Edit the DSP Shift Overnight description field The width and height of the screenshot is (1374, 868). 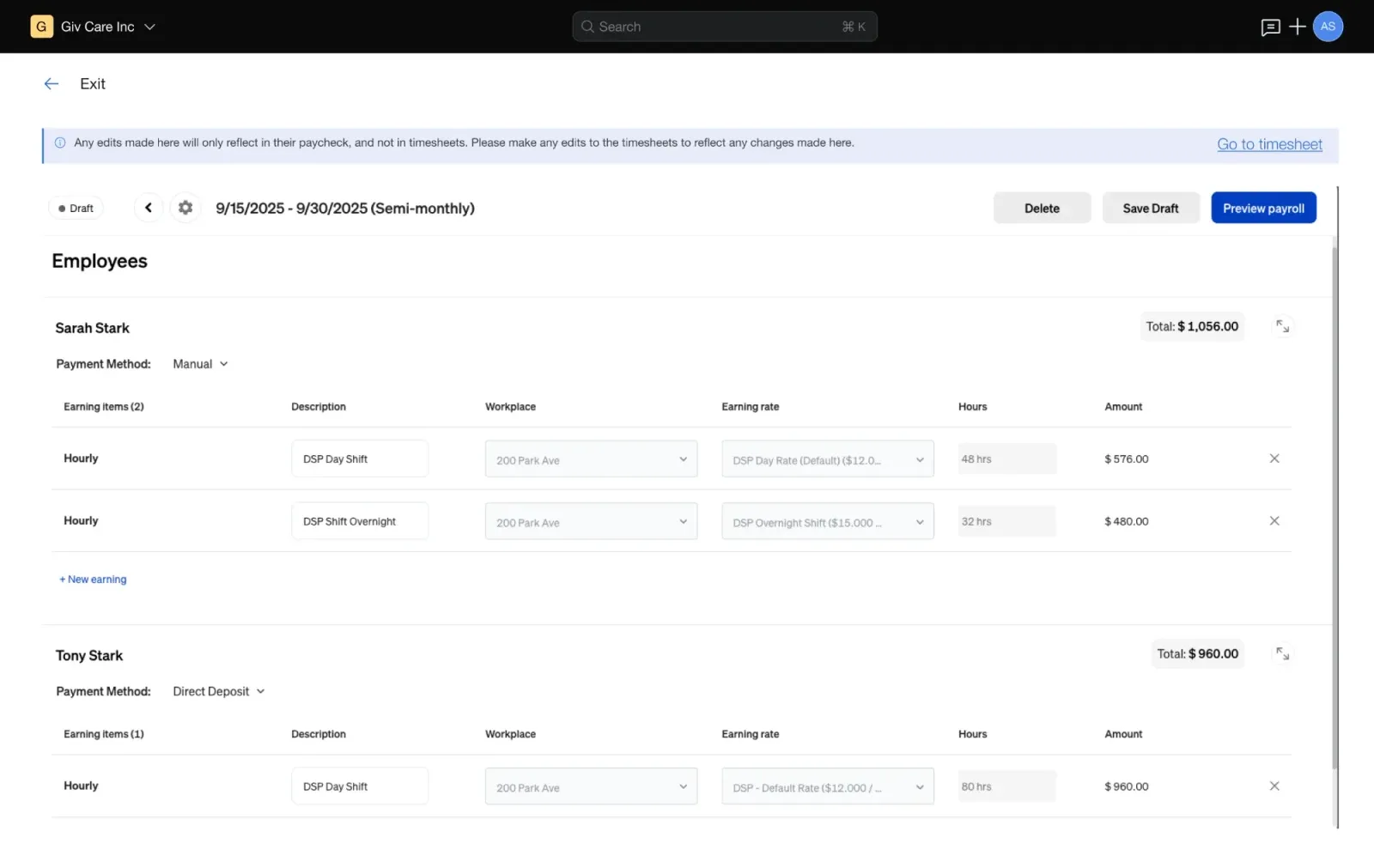click(360, 522)
